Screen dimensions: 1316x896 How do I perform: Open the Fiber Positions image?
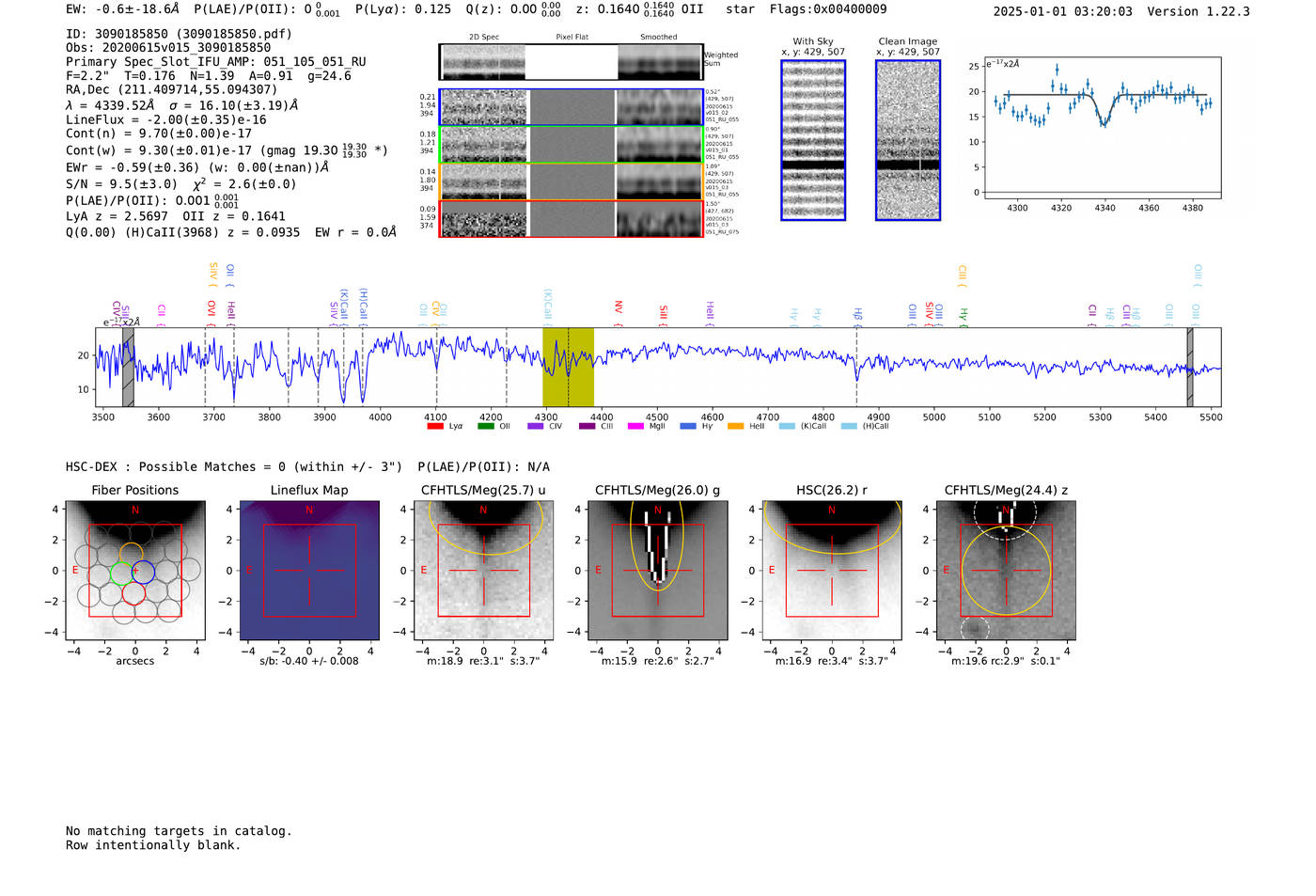pos(135,571)
